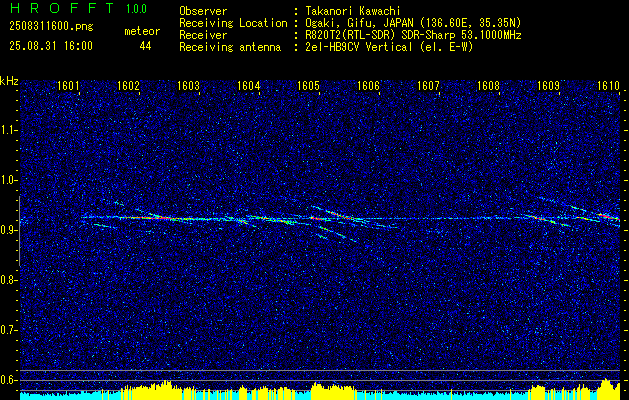Click the Observer label
This screenshot has height=400, width=629.
click(x=203, y=11)
